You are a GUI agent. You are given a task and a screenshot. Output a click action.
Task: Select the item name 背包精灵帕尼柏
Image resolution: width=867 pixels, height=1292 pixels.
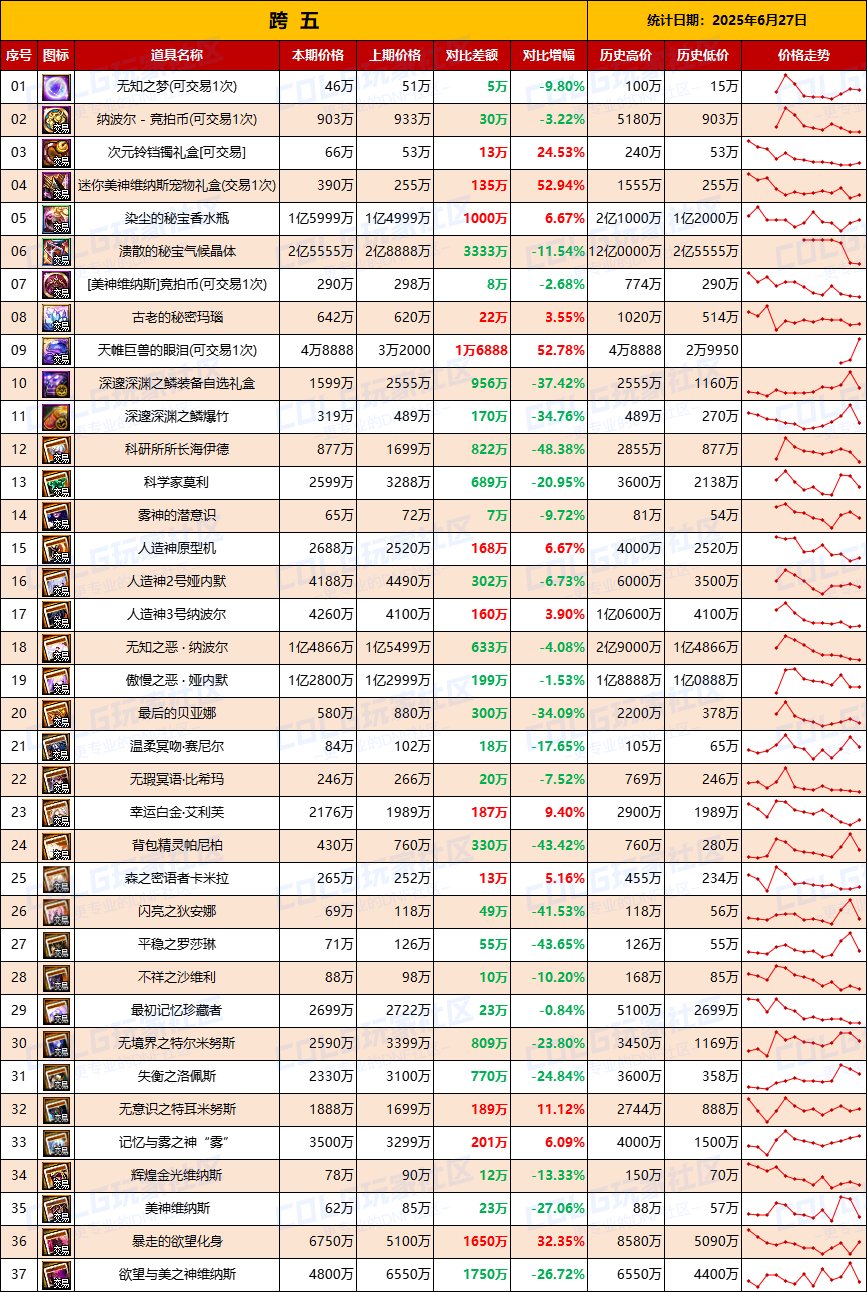175,846
